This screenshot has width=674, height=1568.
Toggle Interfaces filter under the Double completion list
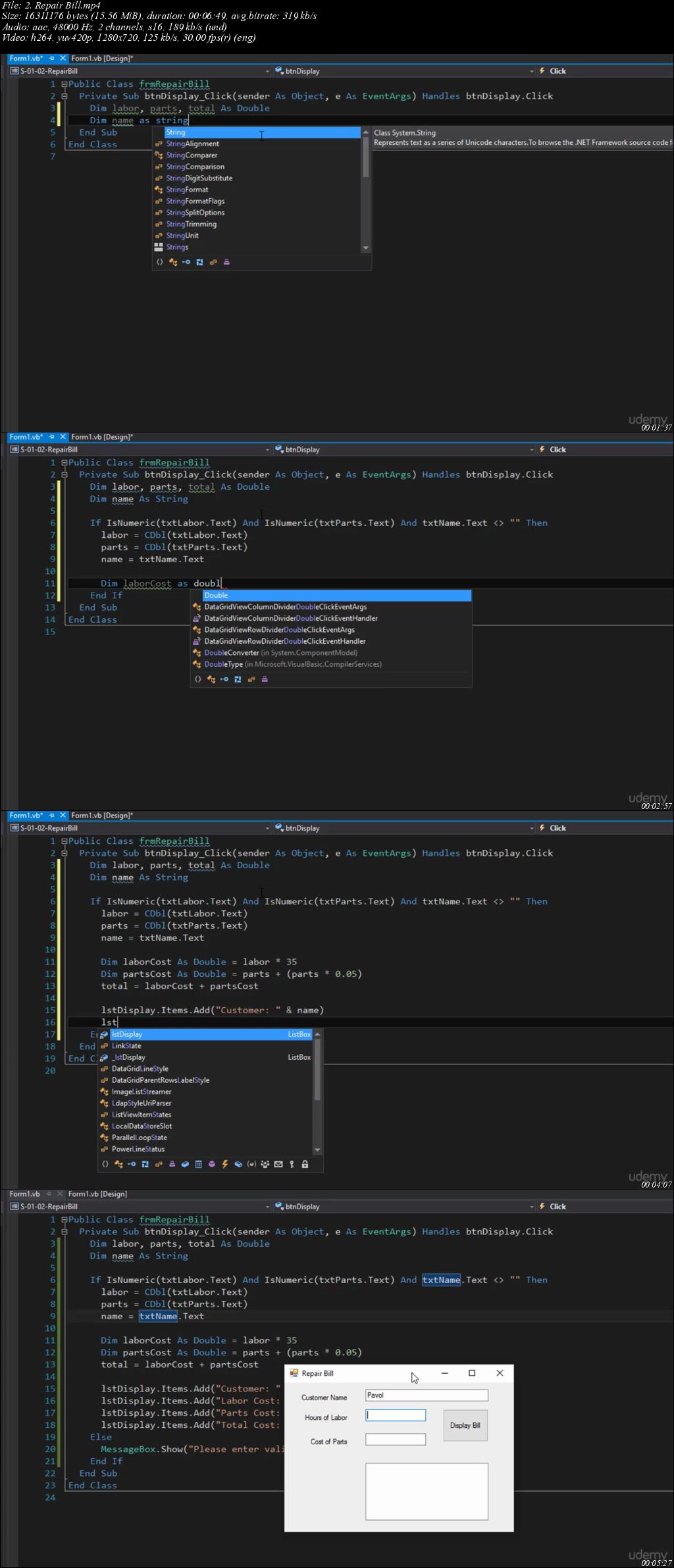click(224, 679)
